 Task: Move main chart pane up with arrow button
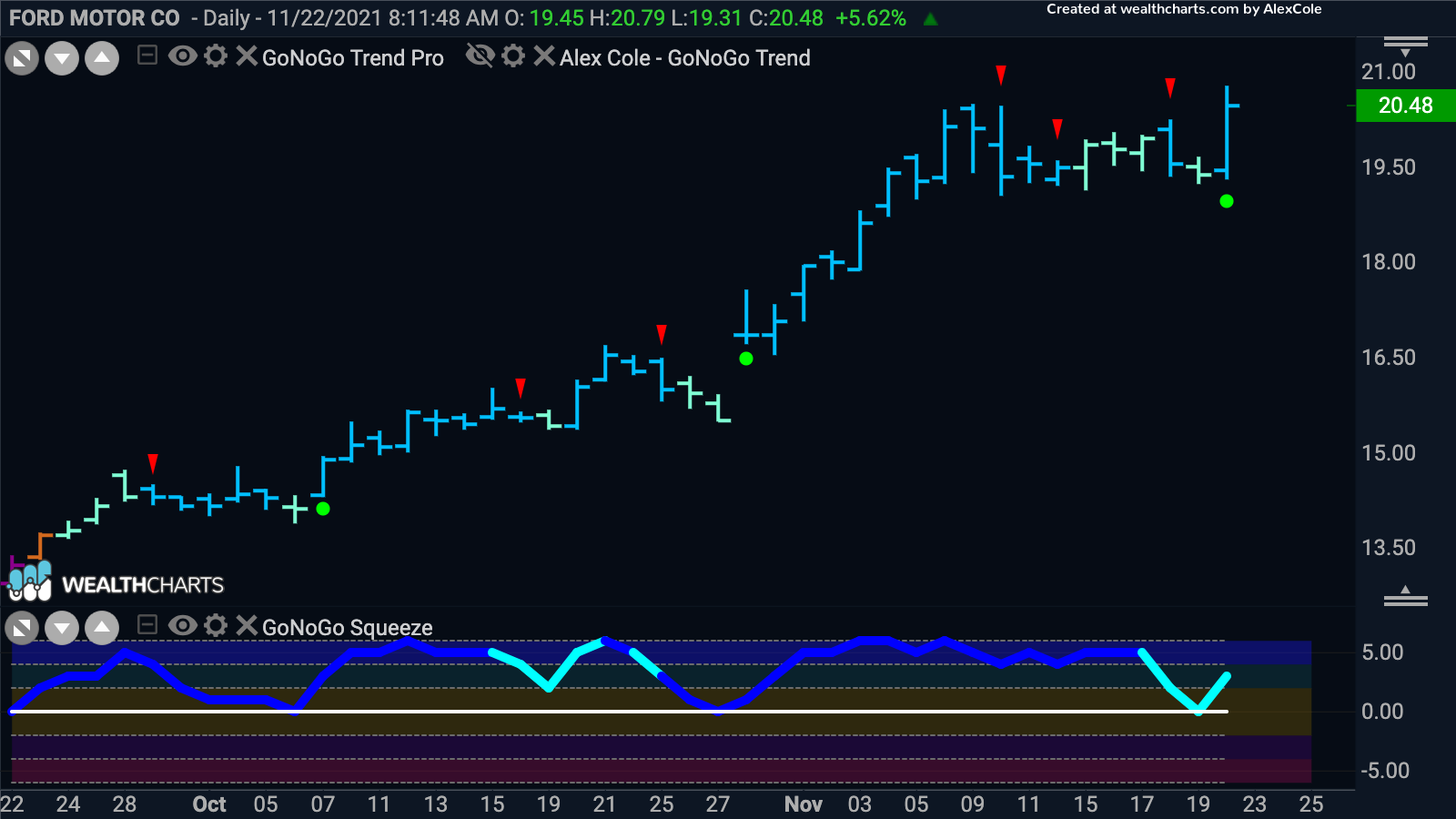tap(102, 59)
